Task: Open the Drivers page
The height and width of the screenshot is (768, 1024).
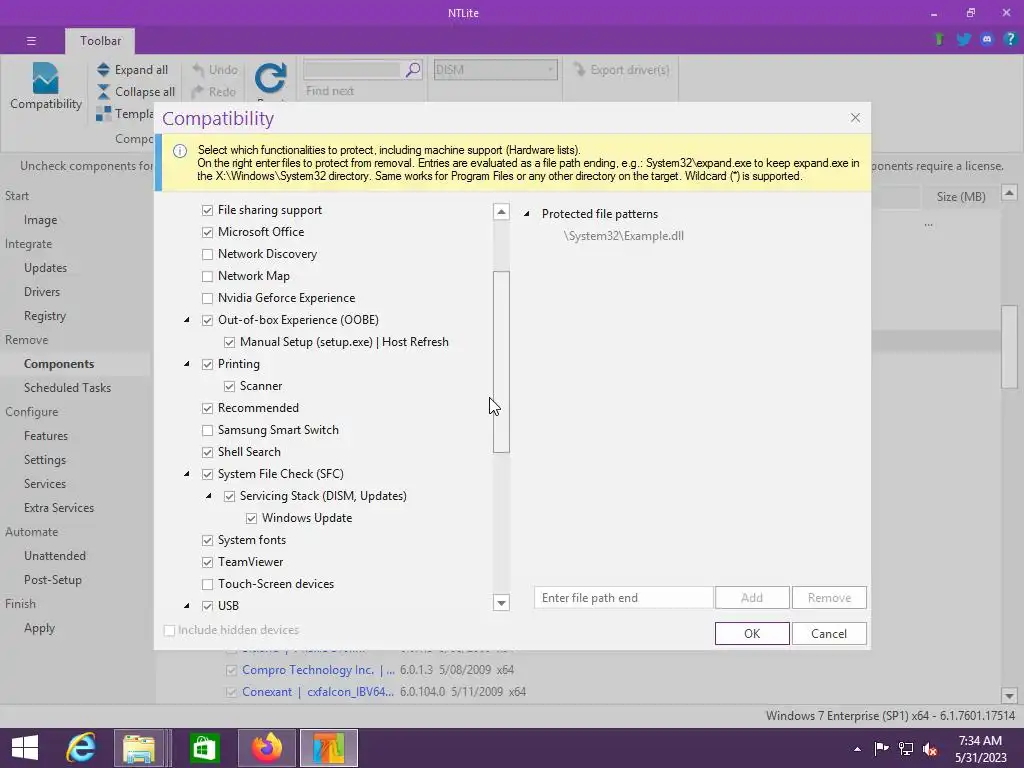Action: (x=42, y=292)
